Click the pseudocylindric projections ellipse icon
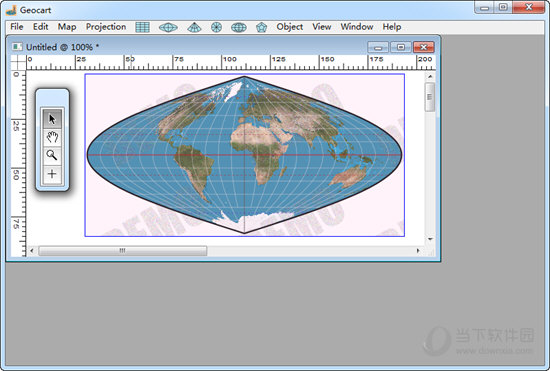This screenshot has height=371, width=550. [x=168, y=27]
